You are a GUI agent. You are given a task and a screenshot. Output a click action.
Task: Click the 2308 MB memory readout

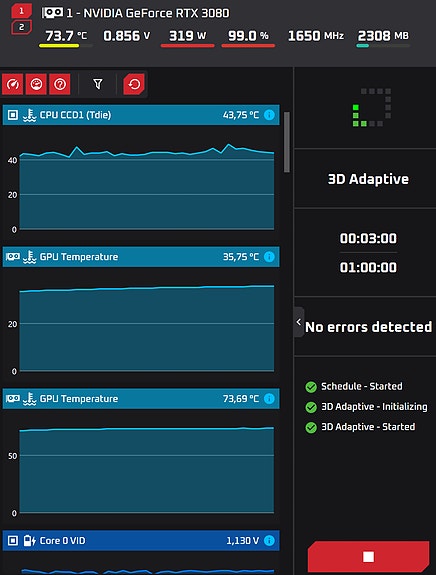(x=383, y=36)
